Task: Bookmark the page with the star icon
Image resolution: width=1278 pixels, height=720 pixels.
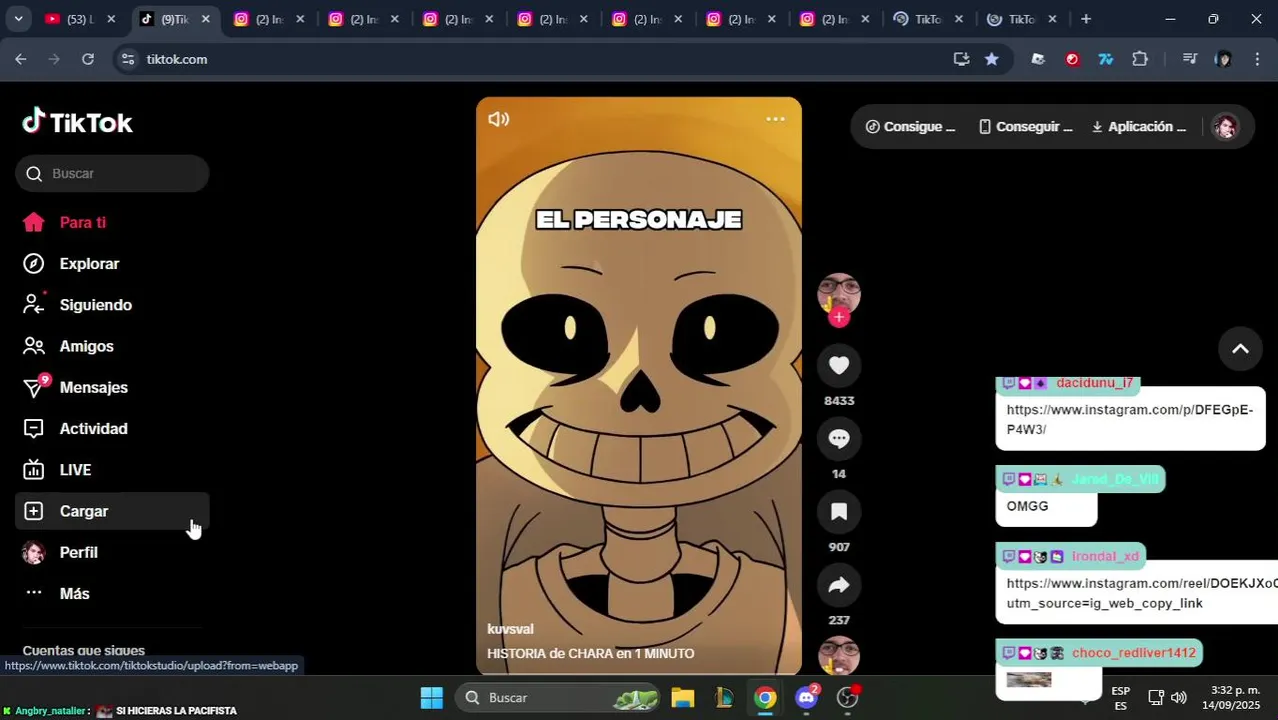Action: click(991, 59)
